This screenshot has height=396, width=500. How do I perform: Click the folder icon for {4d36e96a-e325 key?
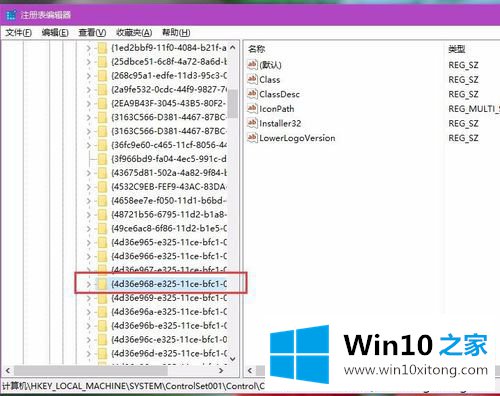click(x=102, y=312)
